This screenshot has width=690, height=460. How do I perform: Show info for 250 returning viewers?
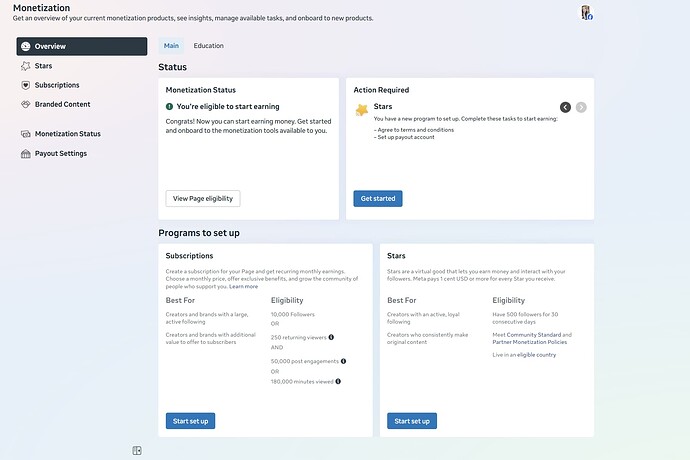click(x=331, y=337)
